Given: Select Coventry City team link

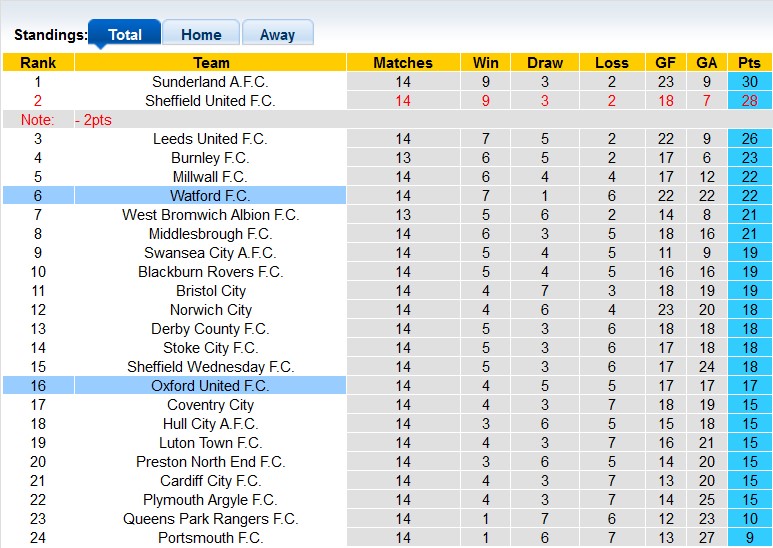Looking at the screenshot, I should tap(210, 405).
